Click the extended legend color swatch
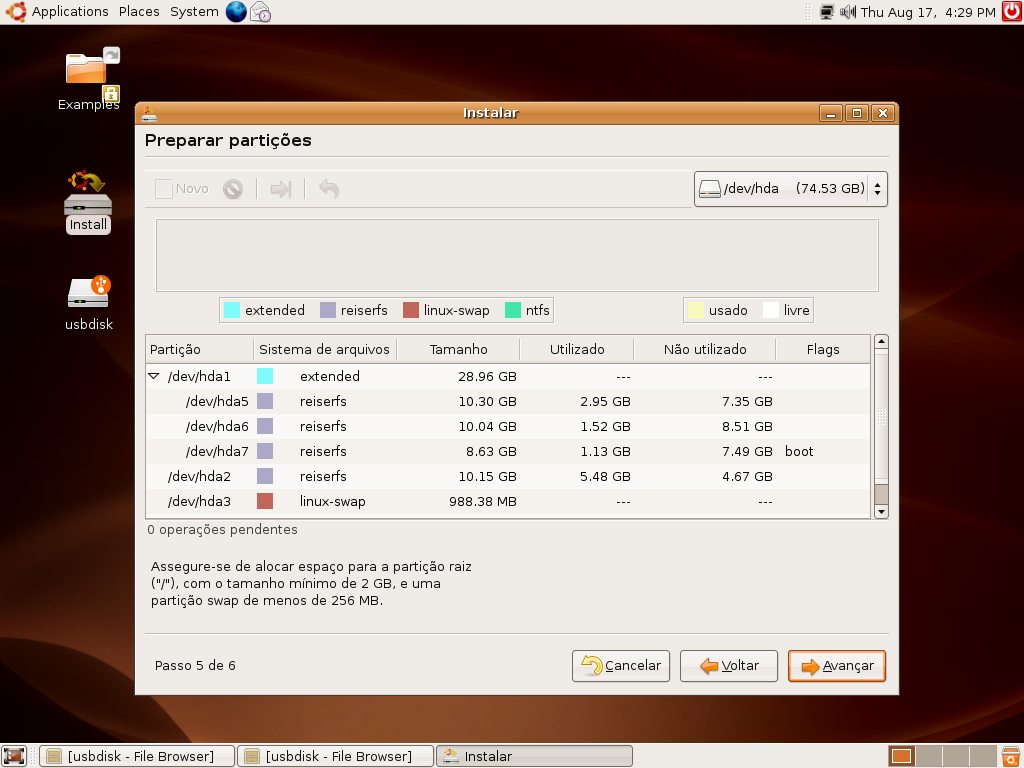 tap(232, 310)
